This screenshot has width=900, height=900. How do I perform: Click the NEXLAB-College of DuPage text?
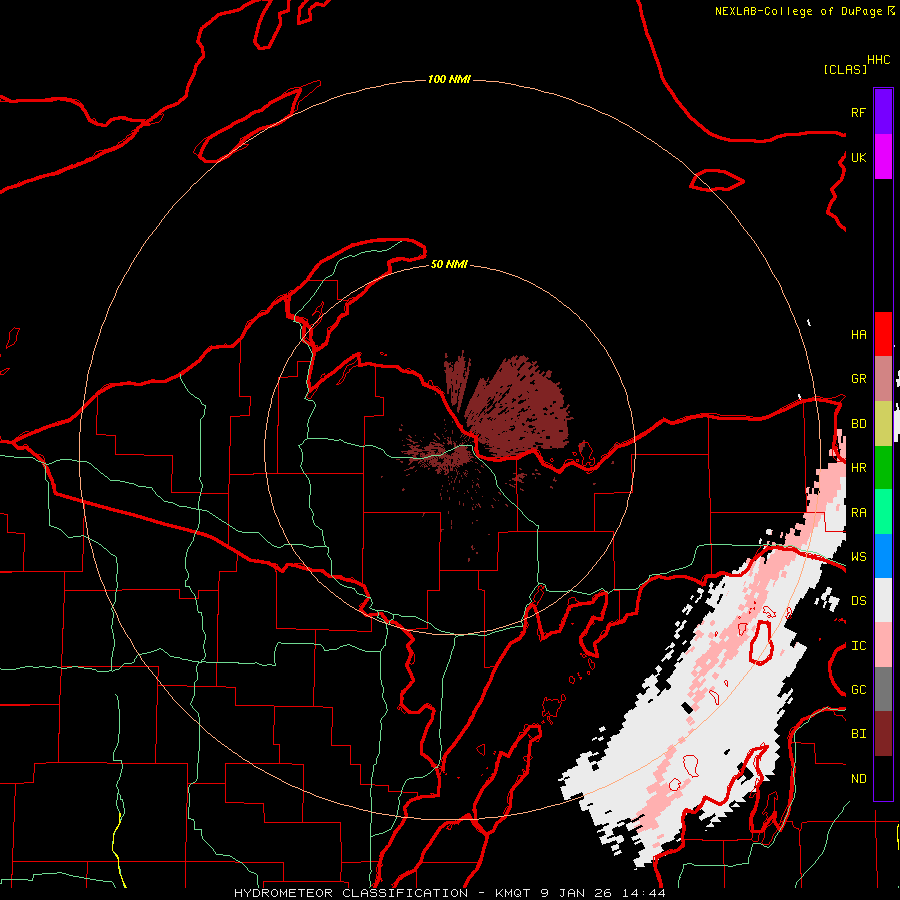click(798, 11)
